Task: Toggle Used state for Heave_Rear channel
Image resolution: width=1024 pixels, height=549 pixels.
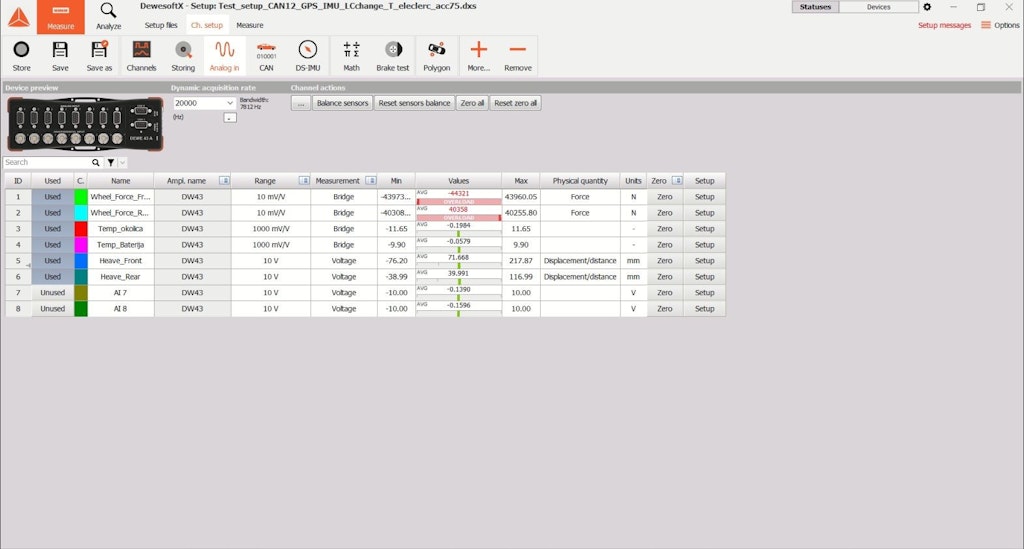Action: [x=53, y=277]
